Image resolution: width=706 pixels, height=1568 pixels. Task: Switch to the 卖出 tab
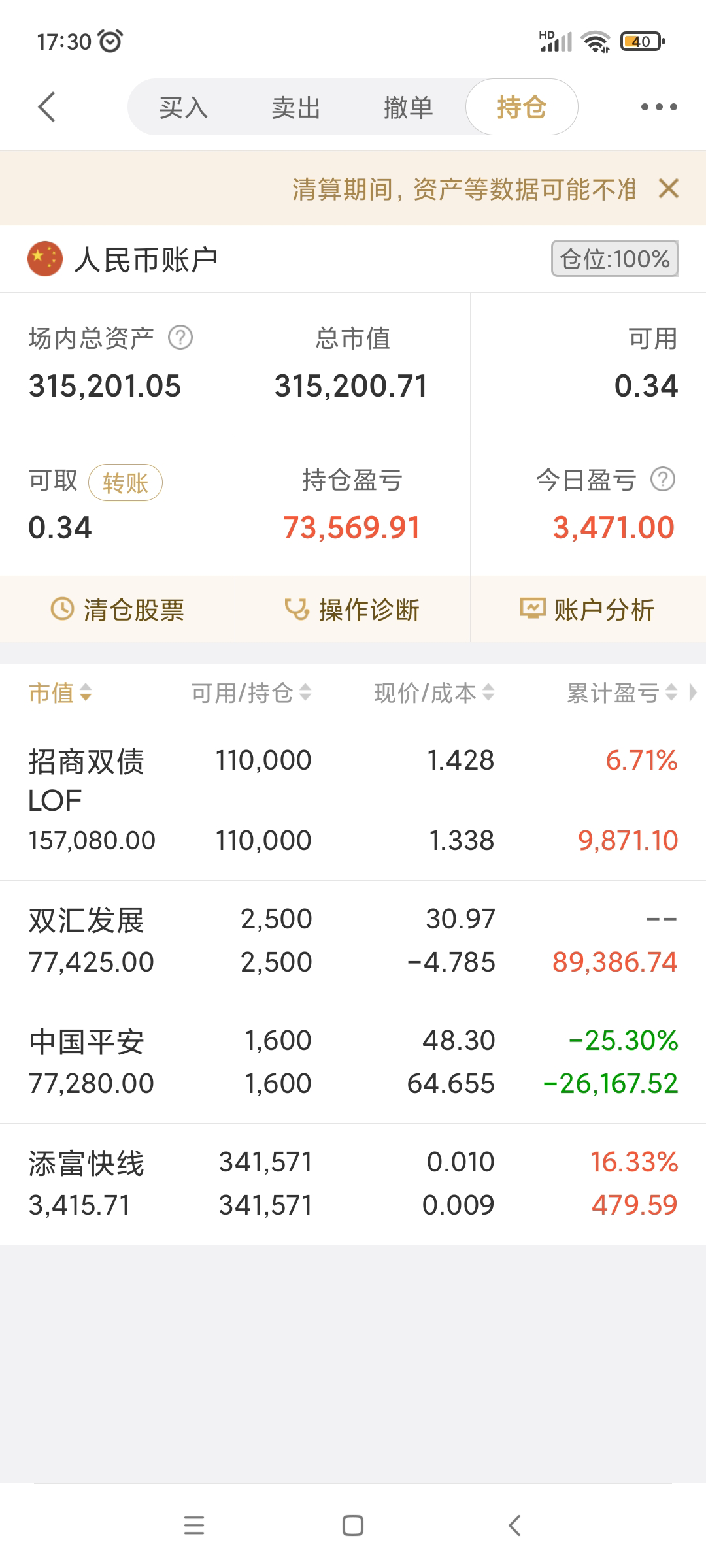(295, 107)
